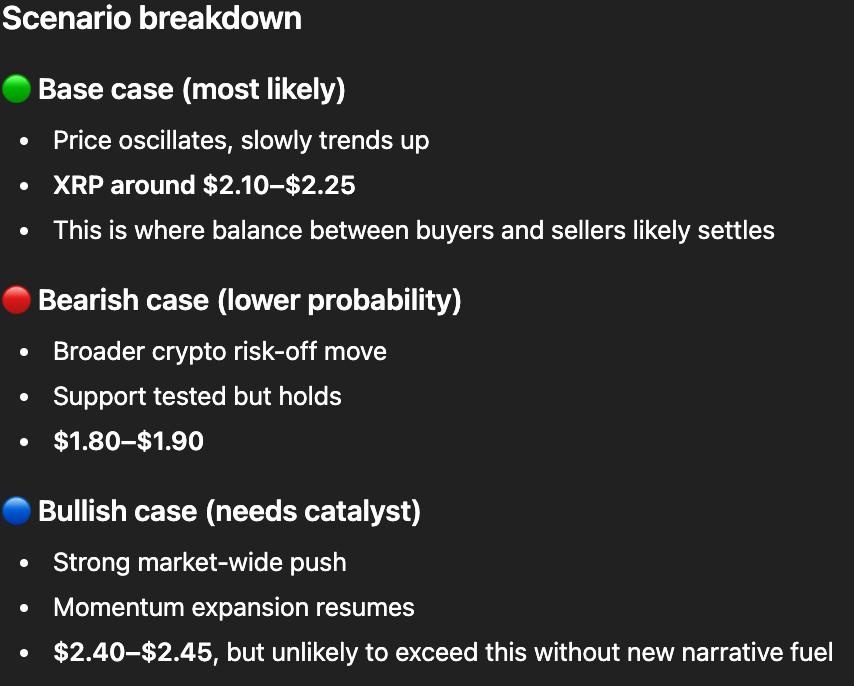Screen dimensions: 854x686
Task: Select the Bearish case (lower probability) heading
Action: tap(249, 301)
